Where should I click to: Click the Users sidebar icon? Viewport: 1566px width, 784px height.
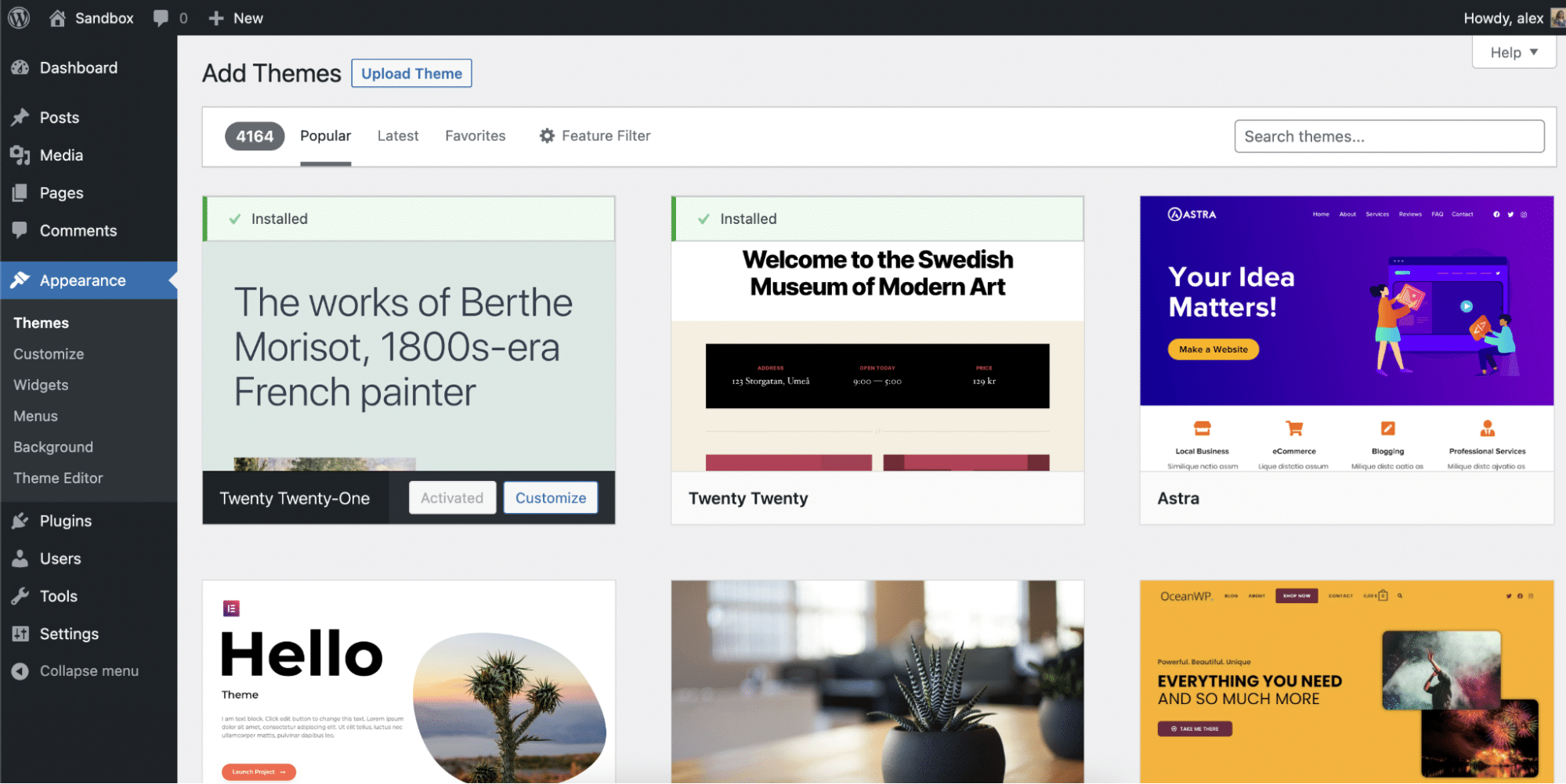(x=21, y=558)
